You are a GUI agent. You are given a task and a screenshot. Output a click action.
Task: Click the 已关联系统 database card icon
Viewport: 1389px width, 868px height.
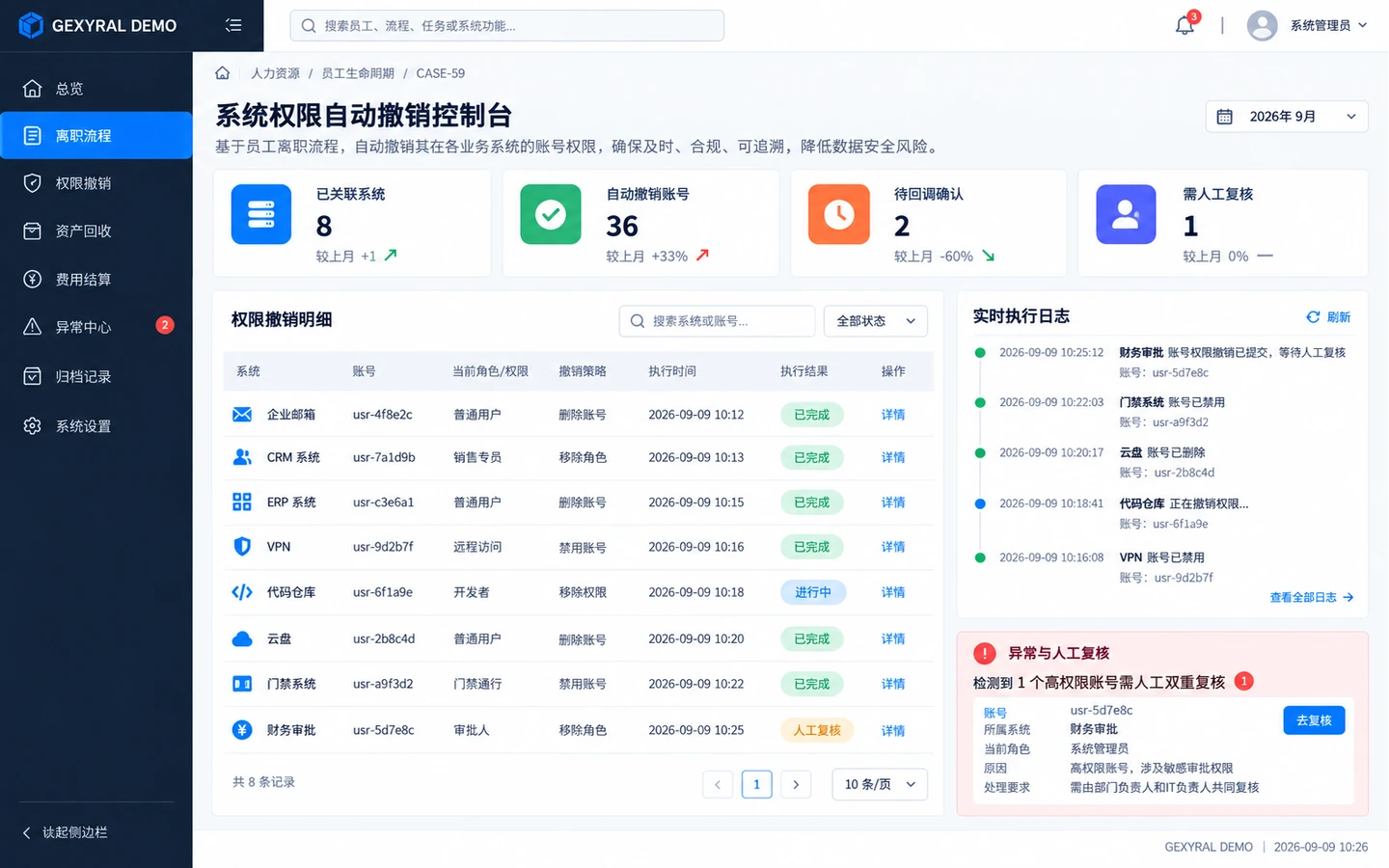click(261, 214)
